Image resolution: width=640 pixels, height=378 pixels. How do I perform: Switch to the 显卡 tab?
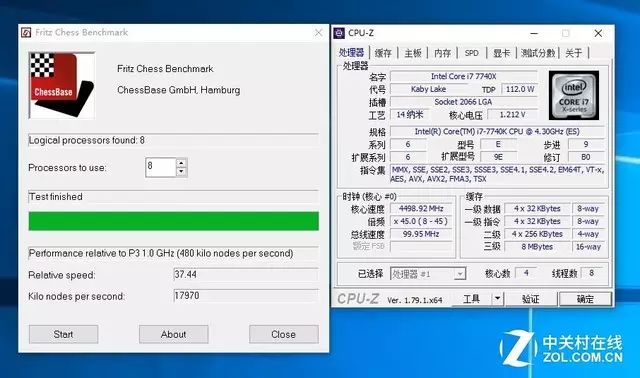point(501,53)
